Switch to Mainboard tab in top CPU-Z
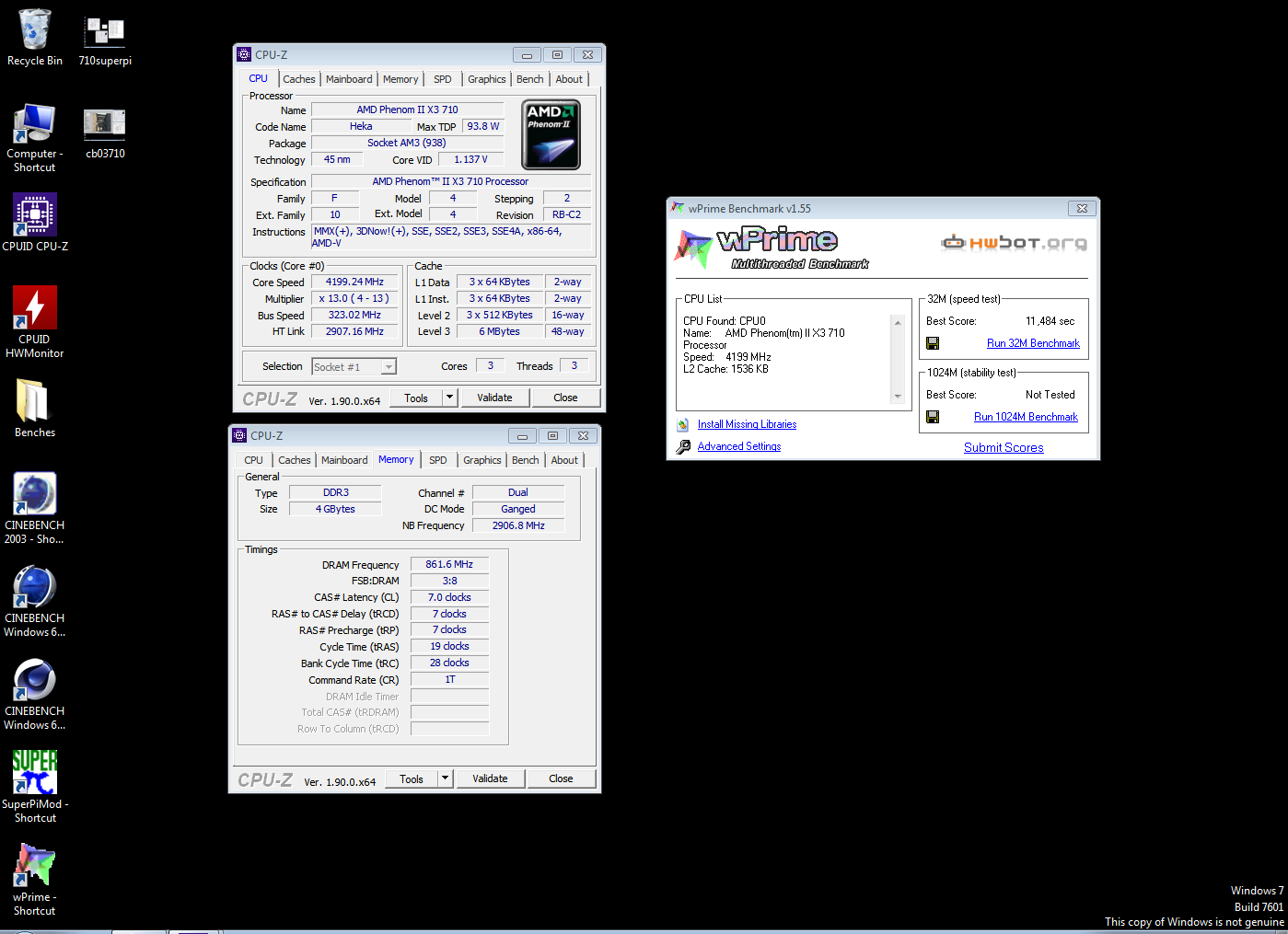 349,79
